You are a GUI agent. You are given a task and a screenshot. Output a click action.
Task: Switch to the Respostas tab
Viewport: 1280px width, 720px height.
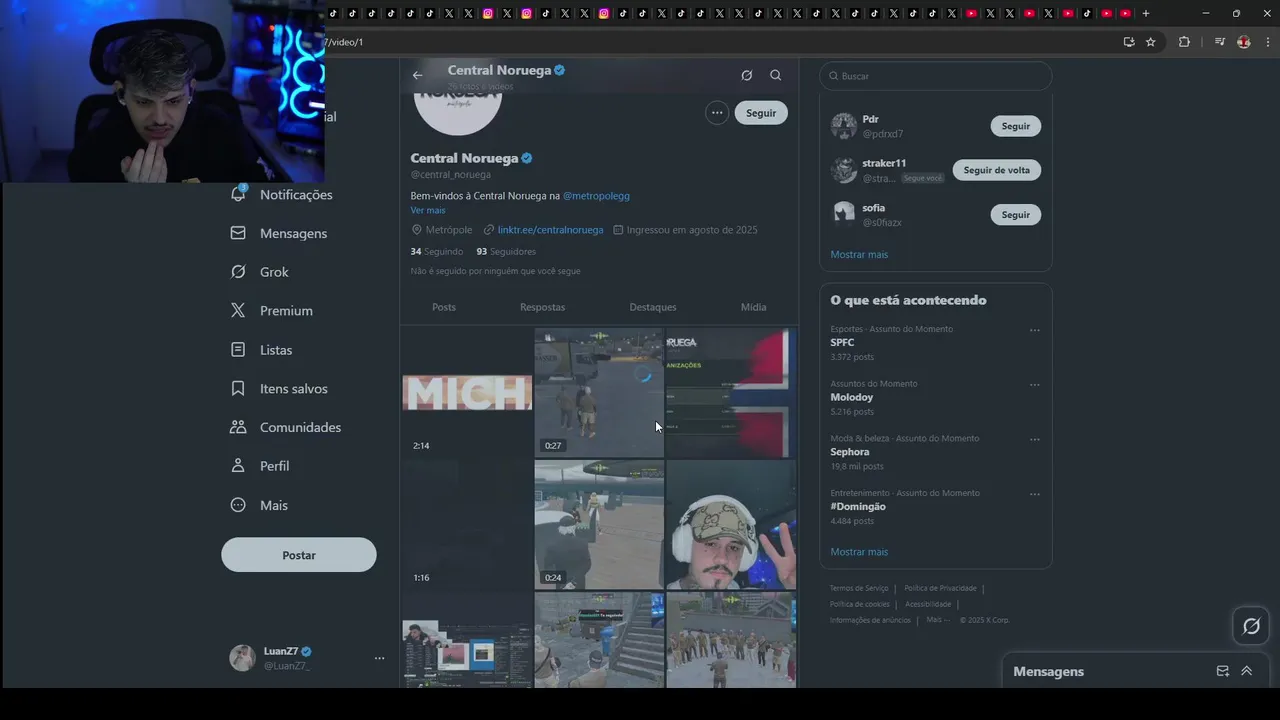coord(542,307)
